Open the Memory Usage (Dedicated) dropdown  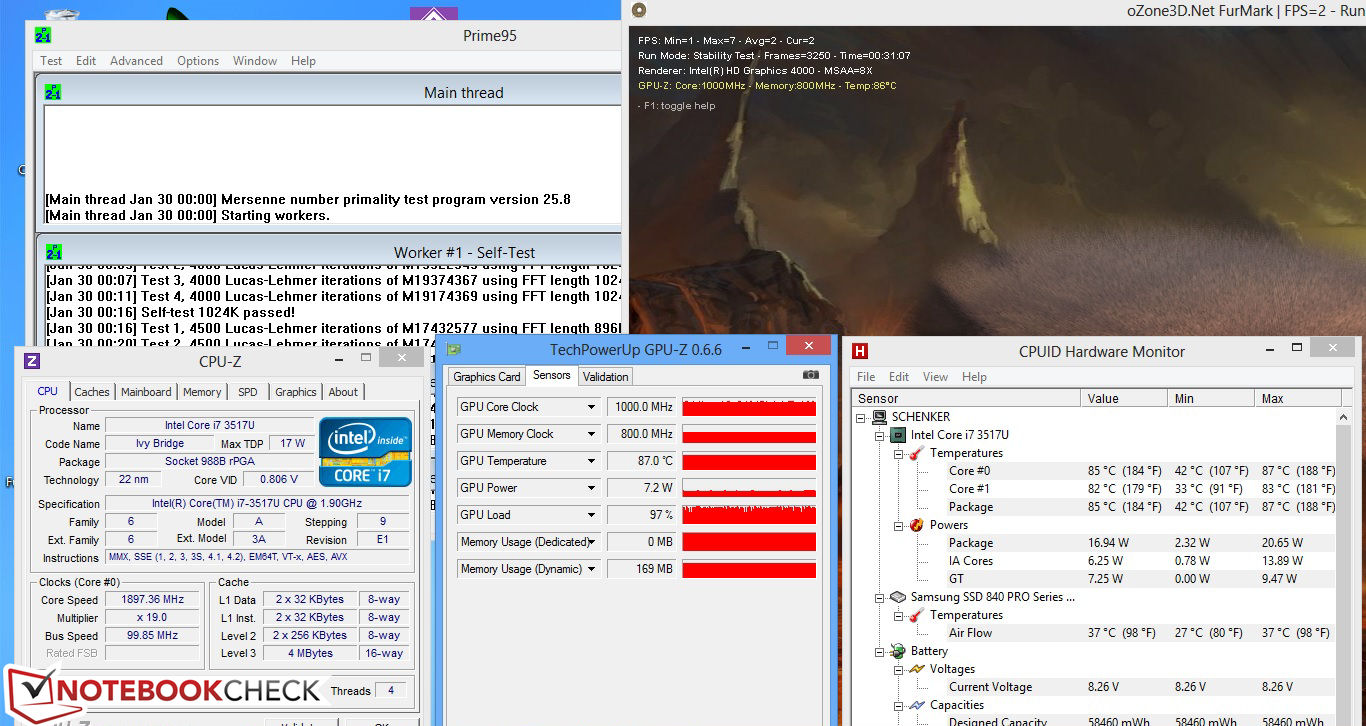pyautogui.click(x=592, y=542)
